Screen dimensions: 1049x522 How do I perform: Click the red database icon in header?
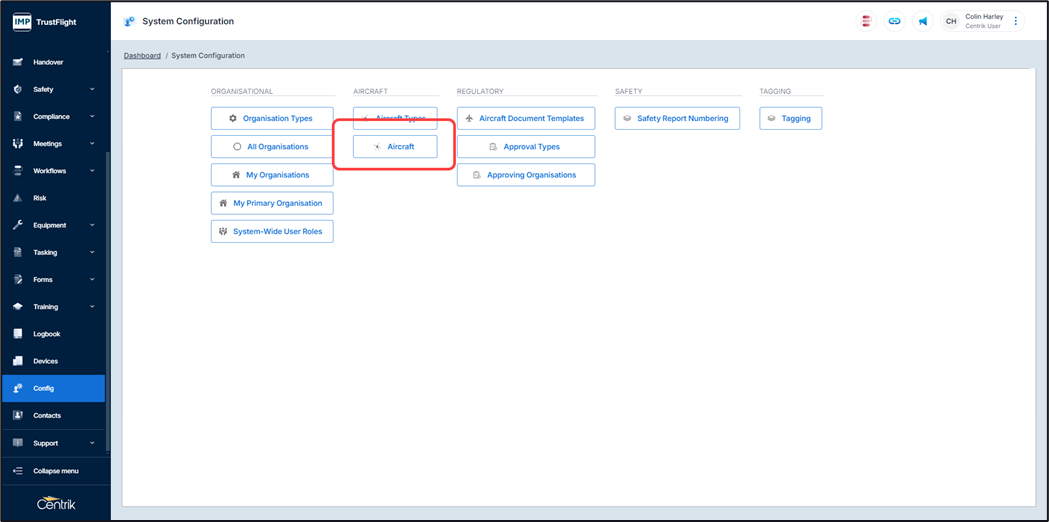(x=866, y=21)
